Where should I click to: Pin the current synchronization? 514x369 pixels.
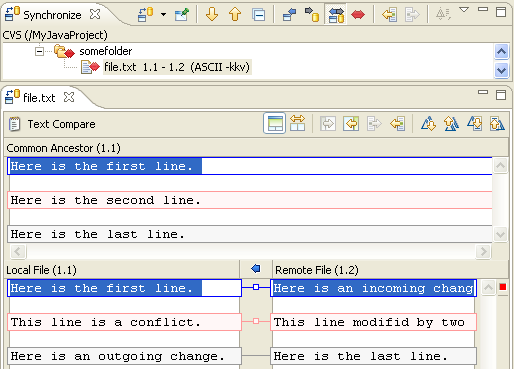point(182,14)
